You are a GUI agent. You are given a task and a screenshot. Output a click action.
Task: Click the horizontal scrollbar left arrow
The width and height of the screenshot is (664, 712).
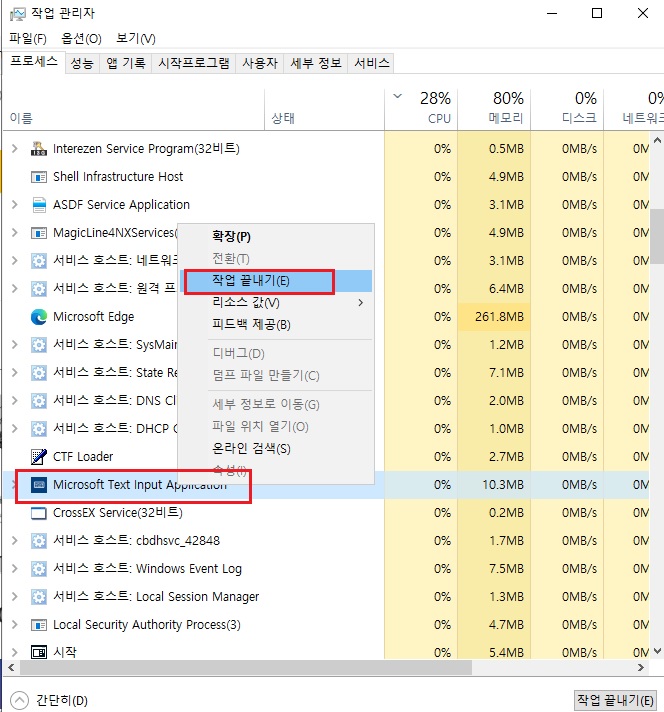[11, 668]
